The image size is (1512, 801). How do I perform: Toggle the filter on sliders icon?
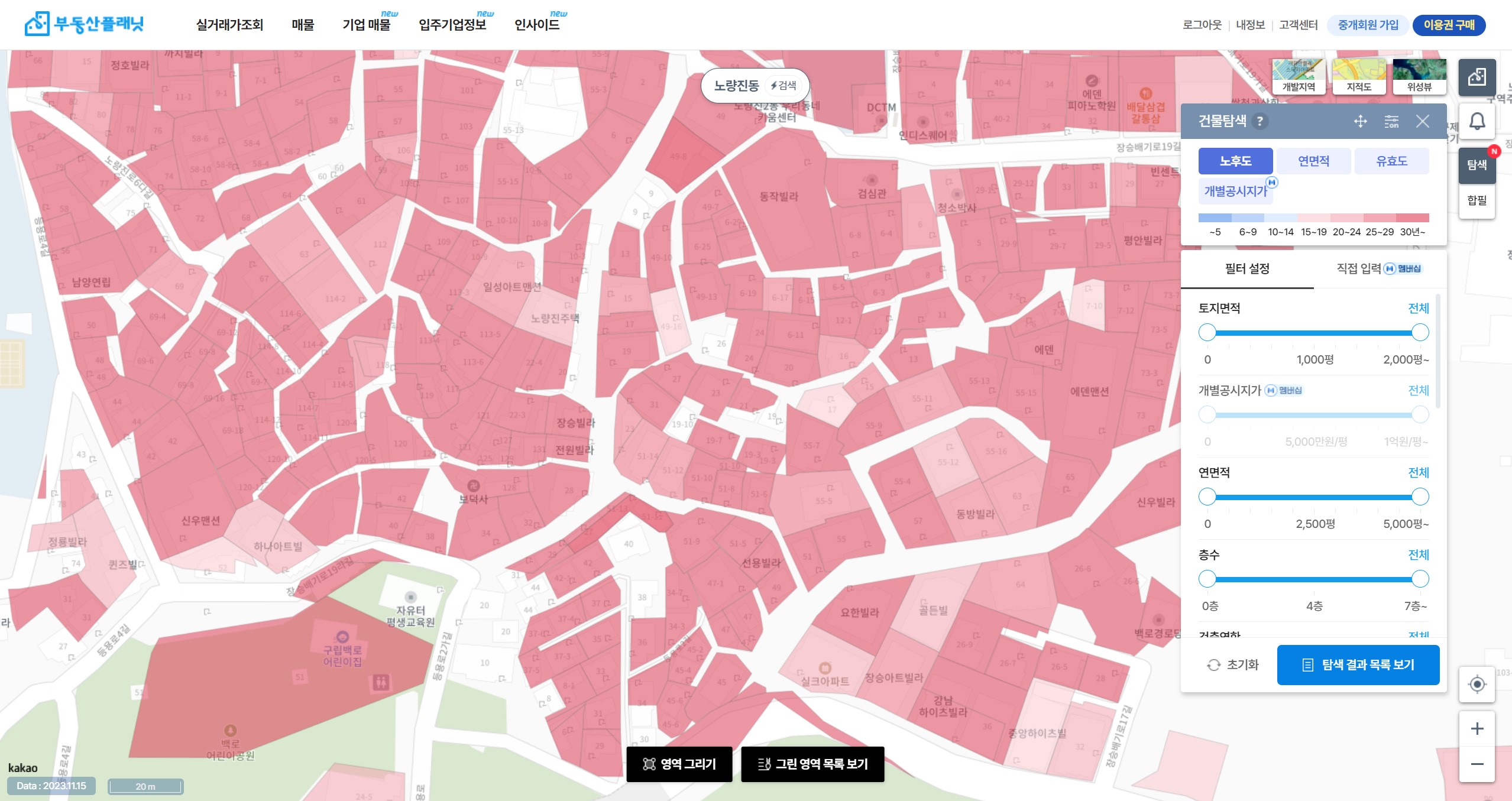(1391, 121)
